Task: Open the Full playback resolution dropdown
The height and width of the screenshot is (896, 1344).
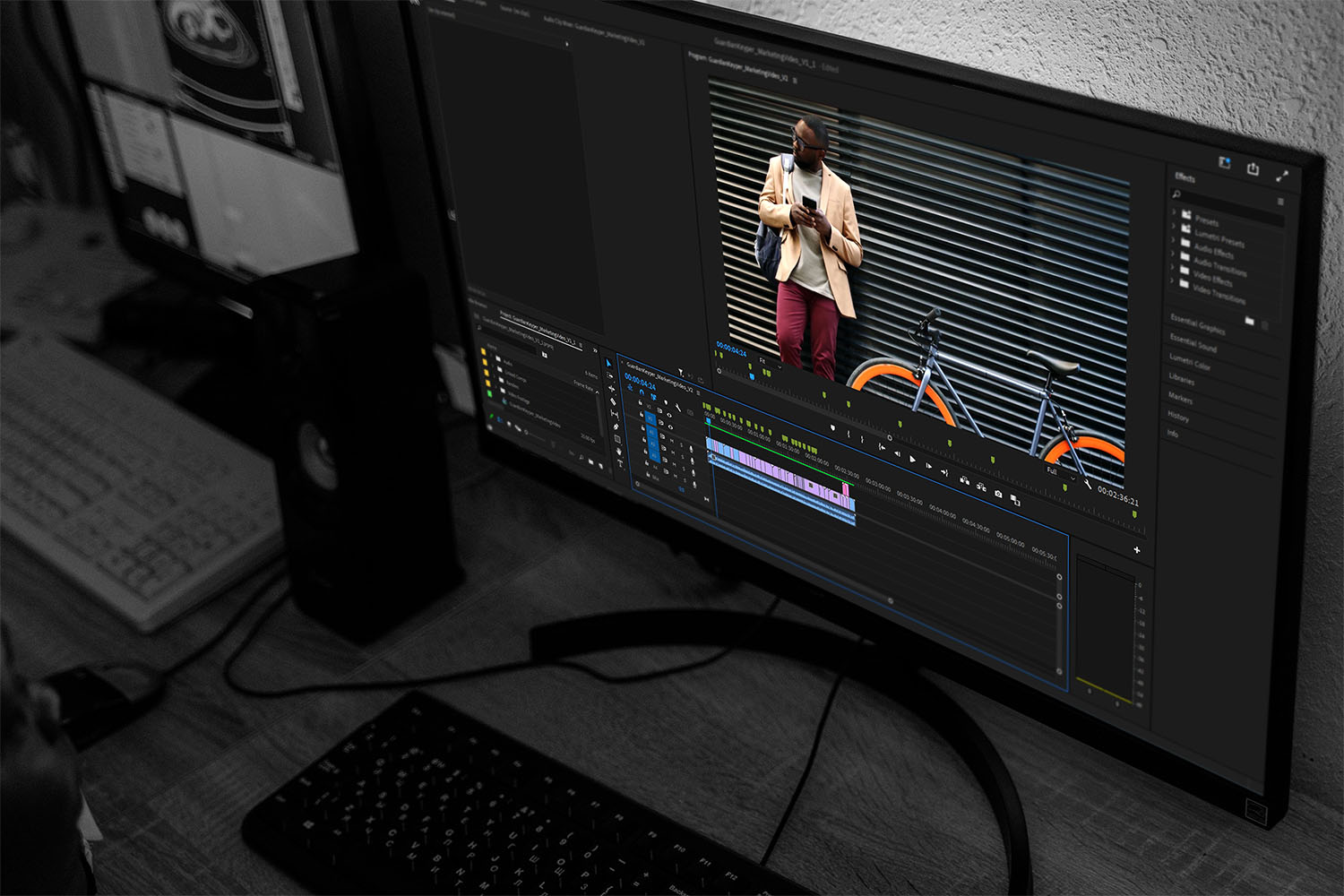Action: [1061, 473]
